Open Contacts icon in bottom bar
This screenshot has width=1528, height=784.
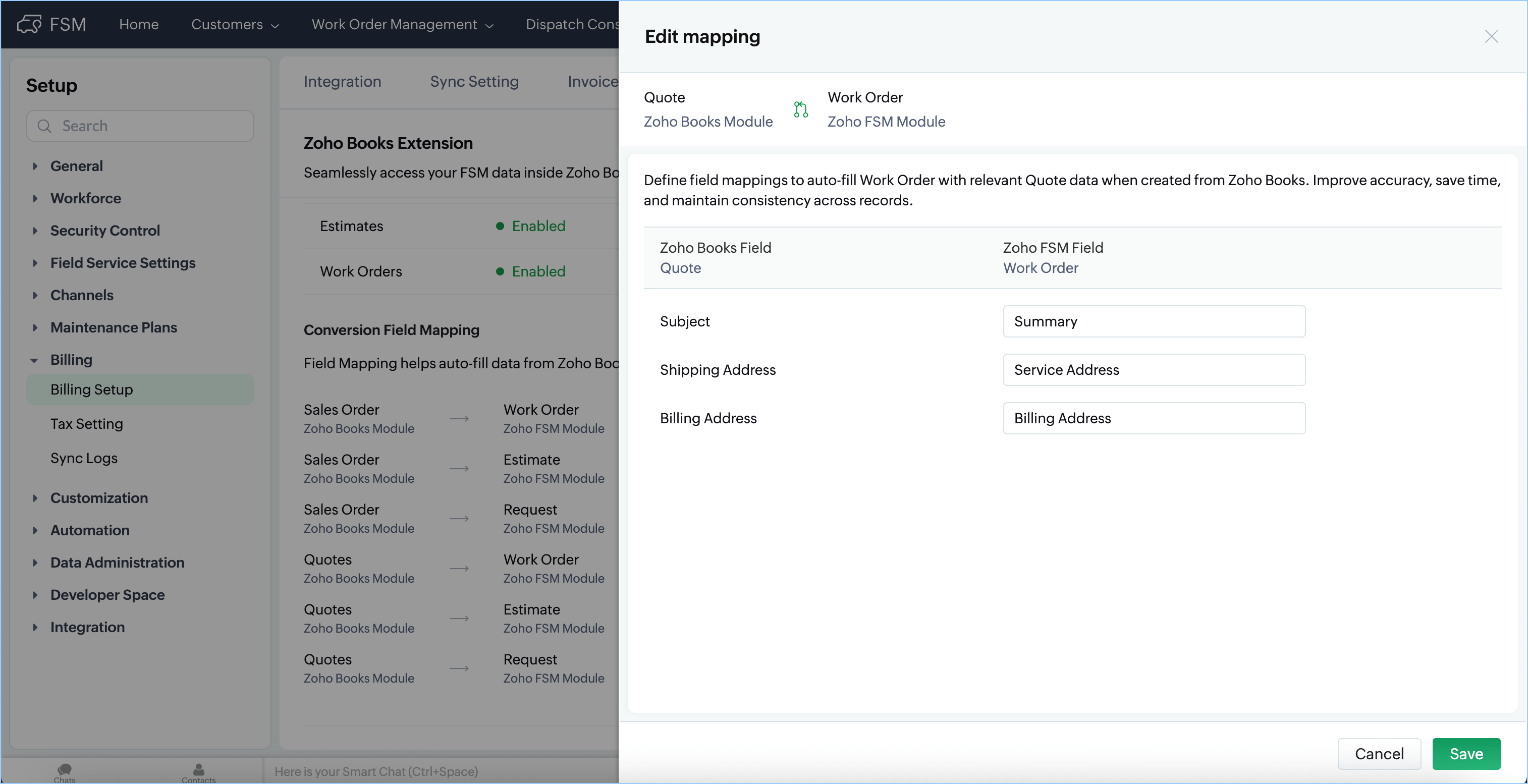199,771
